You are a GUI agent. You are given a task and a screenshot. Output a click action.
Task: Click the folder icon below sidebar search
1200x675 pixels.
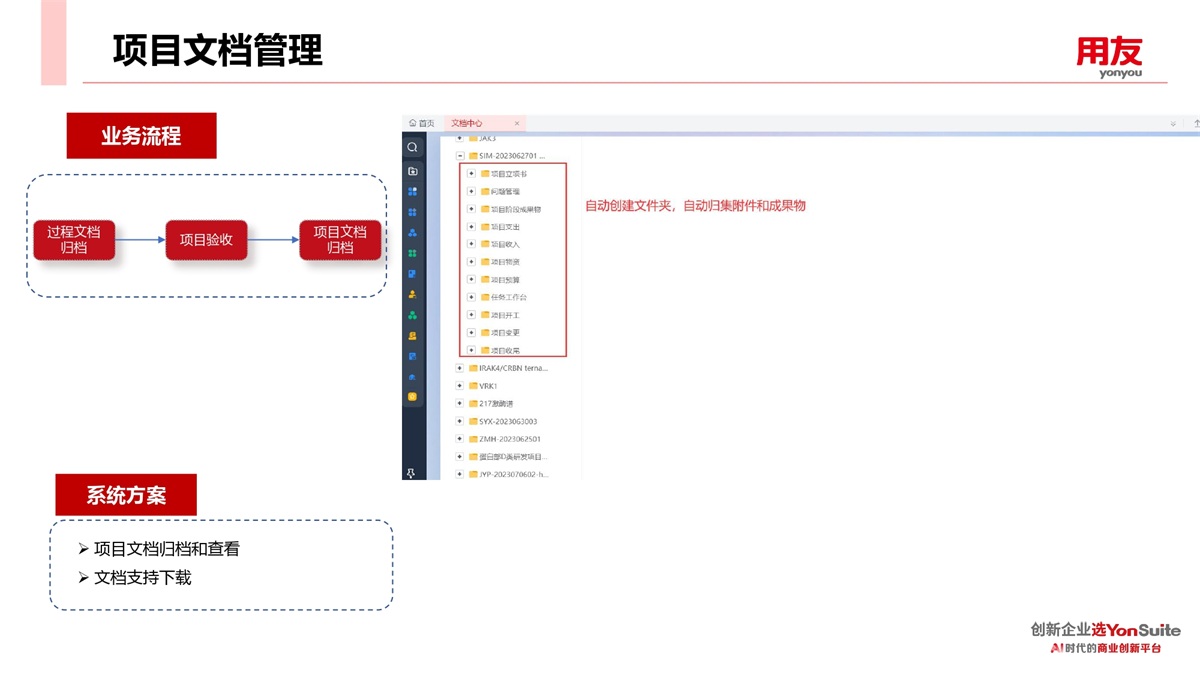pos(412,171)
